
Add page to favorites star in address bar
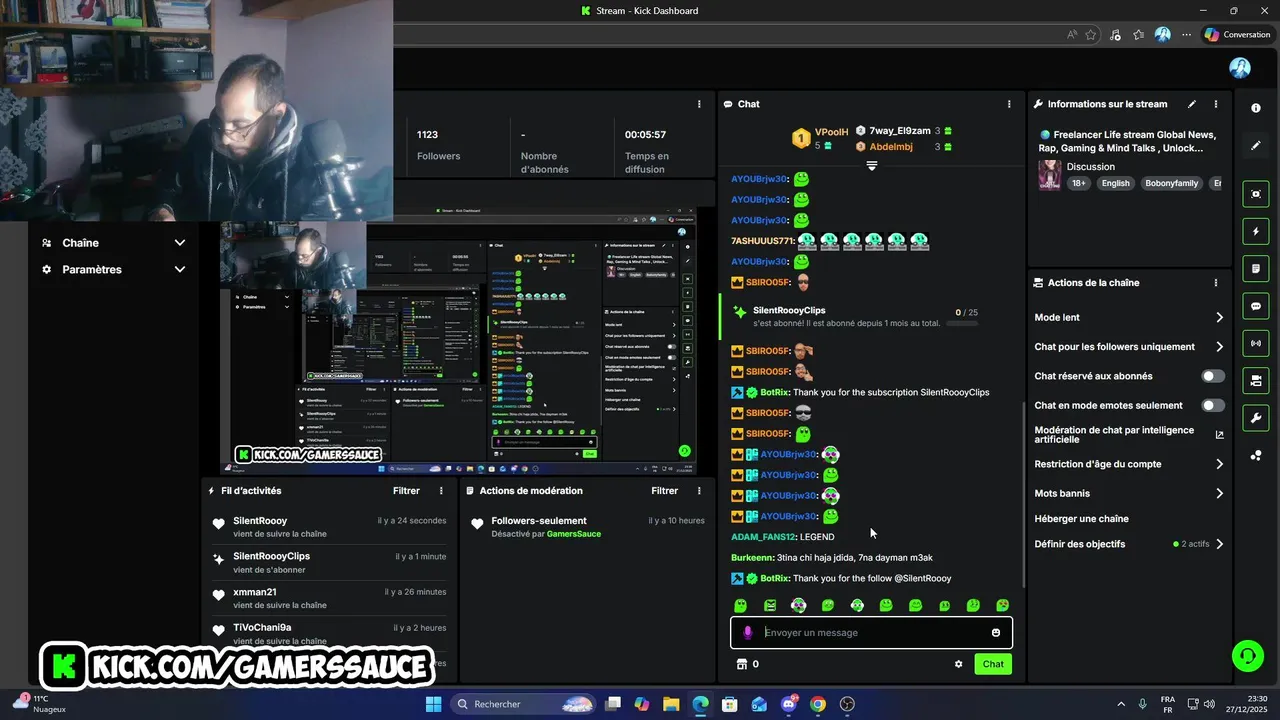coord(1091,34)
